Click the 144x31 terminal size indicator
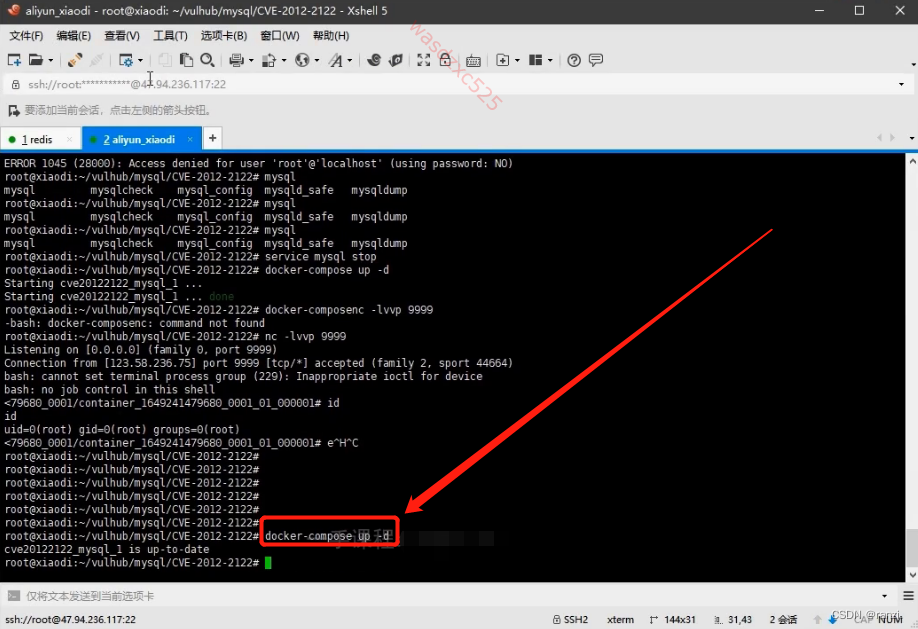Viewport: 918px width, 629px height. [x=673, y=619]
